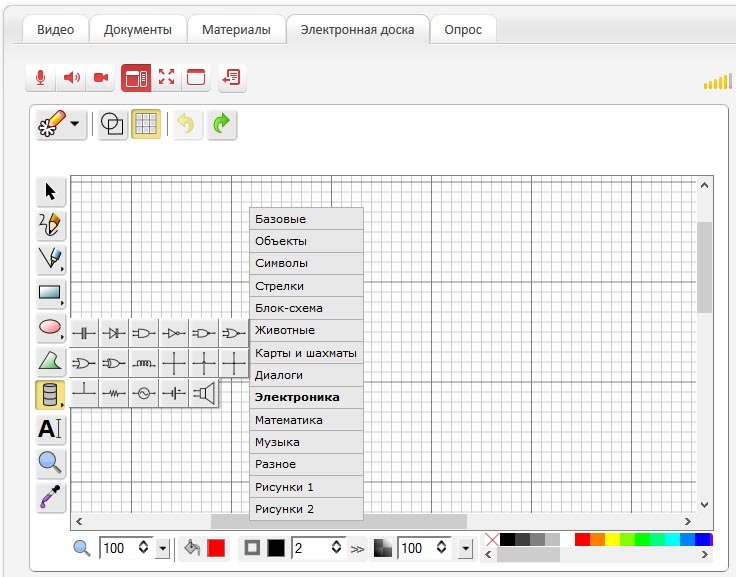Click the red fill color swatch
The image size is (736, 577).
tap(216, 548)
